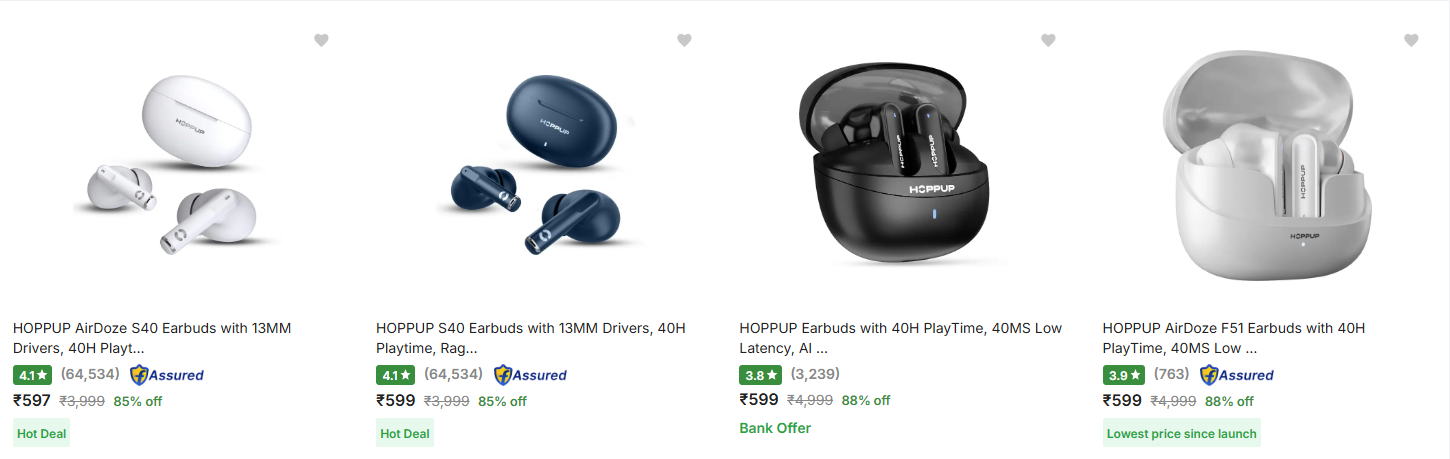Toggle wishlist heart on blue S40 earbuds

(x=684, y=40)
